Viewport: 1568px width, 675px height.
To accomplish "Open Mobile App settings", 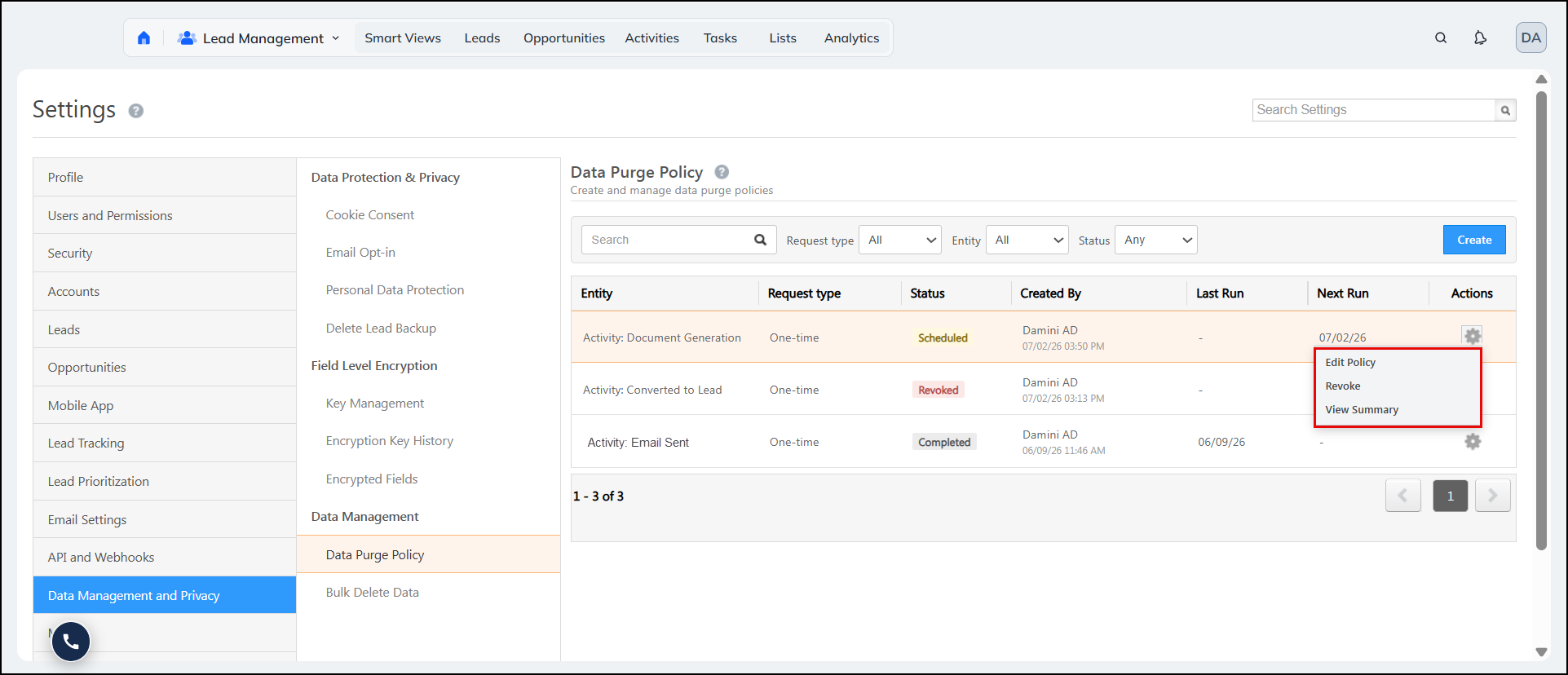I will [165, 405].
